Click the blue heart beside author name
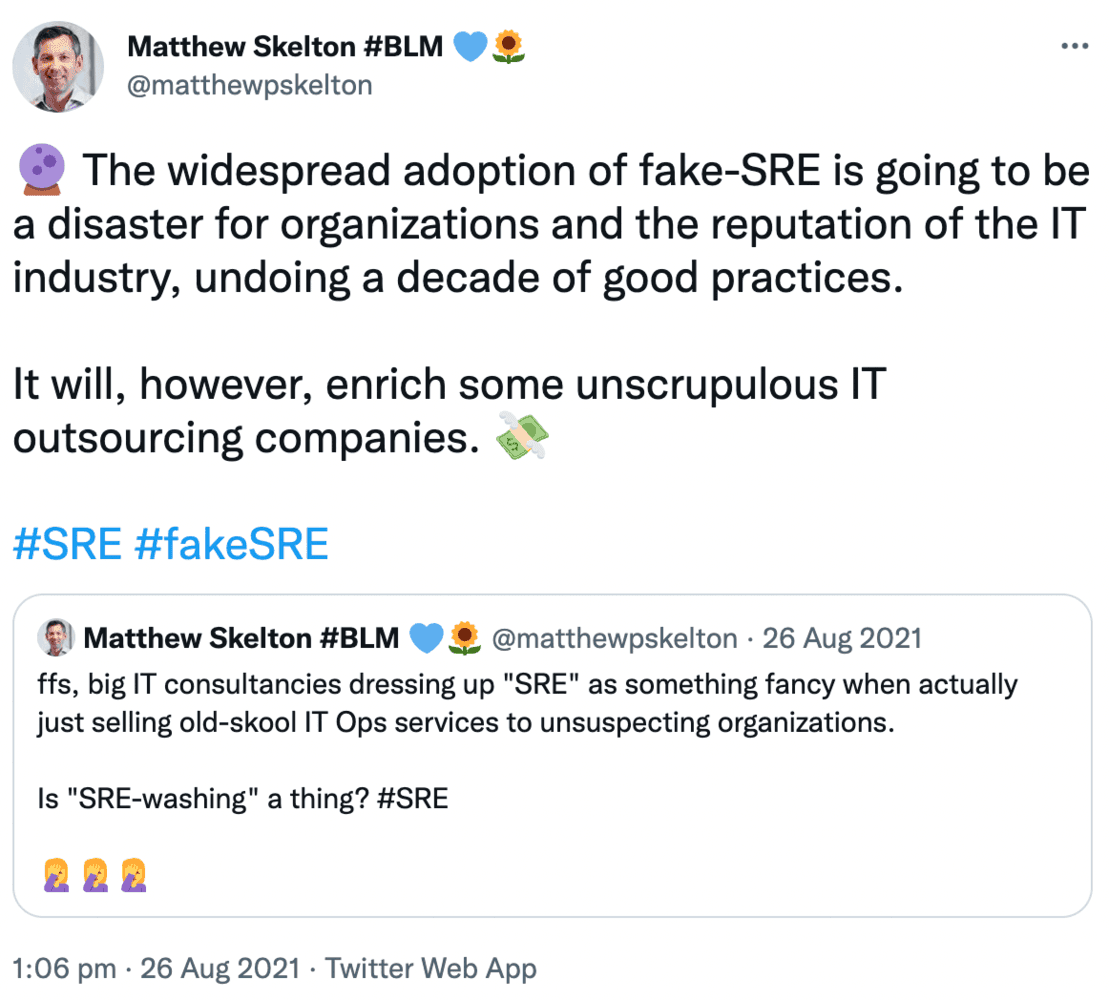The height and width of the screenshot is (1000, 1109). [470, 47]
